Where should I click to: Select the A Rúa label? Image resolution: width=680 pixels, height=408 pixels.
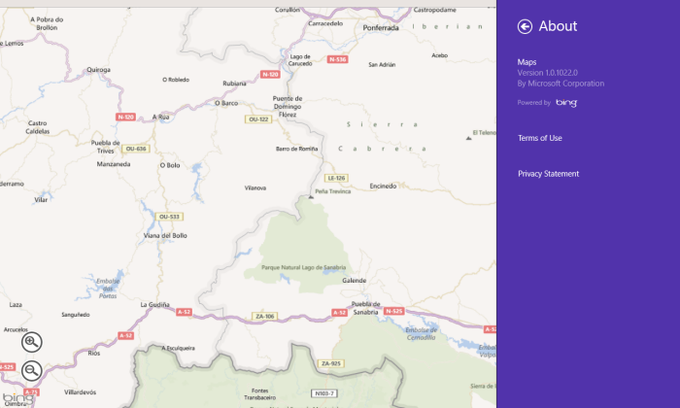(x=160, y=117)
